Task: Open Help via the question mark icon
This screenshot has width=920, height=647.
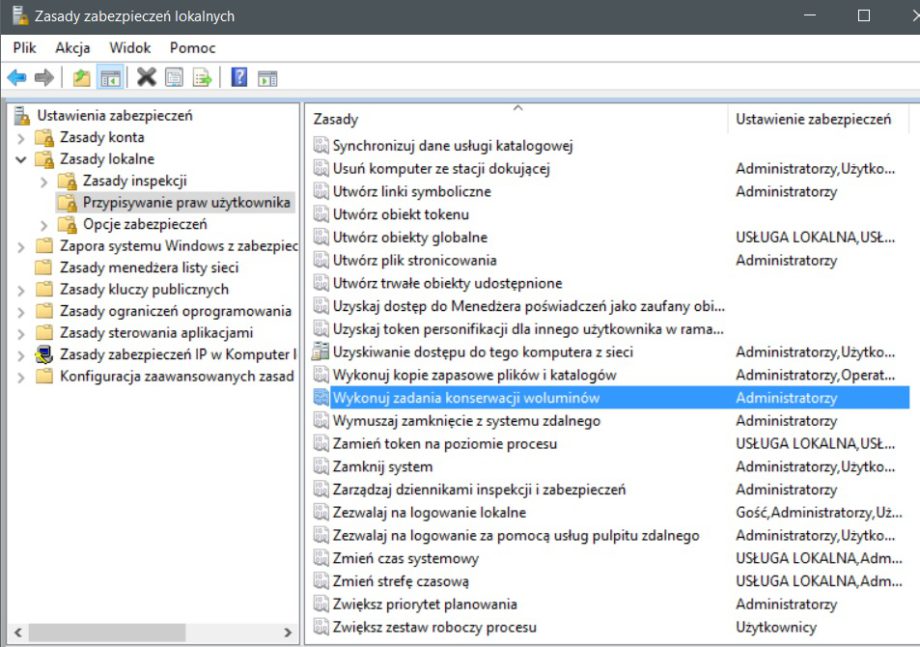Action: point(238,77)
